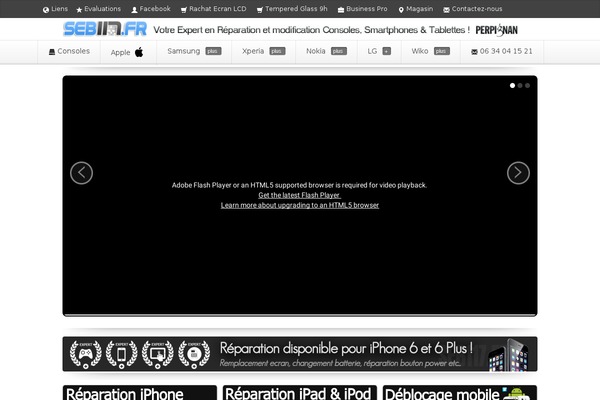Select the second slider dot
Viewport: 600px width, 400px height.
pos(520,85)
